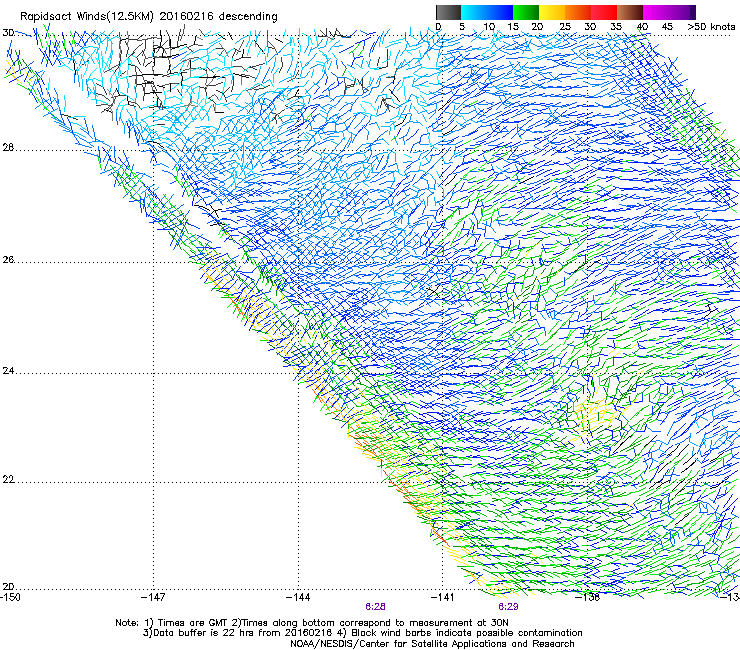The image size is (740, 650).
Task: Click the latitude label '26' on left axis
Action: 8,260
